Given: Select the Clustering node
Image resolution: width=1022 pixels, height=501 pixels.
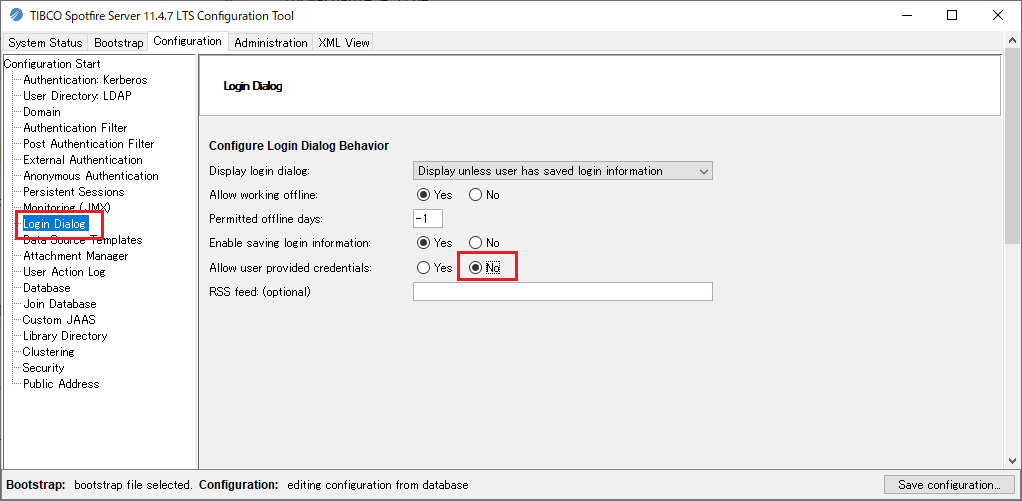Looking at the screenshot, I should [x=48, y=352].
